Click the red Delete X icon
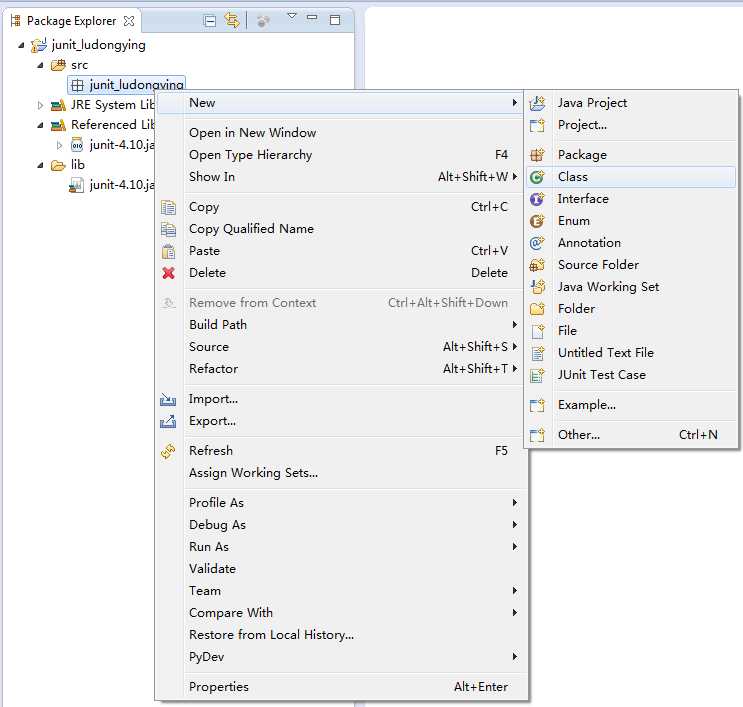The height and width of the screenshot is (707, 743). [x=168, y=273]
